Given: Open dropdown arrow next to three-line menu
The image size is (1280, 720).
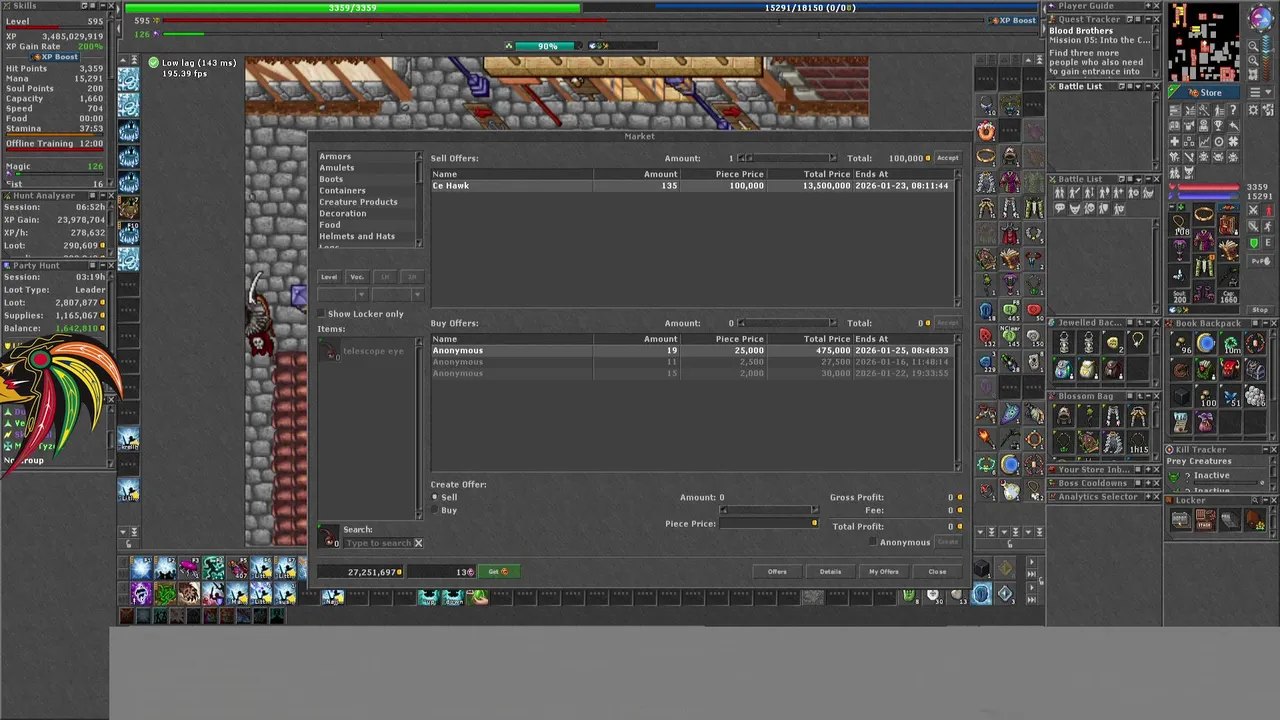Looking at the screenshot, I should coord(1268,93).
